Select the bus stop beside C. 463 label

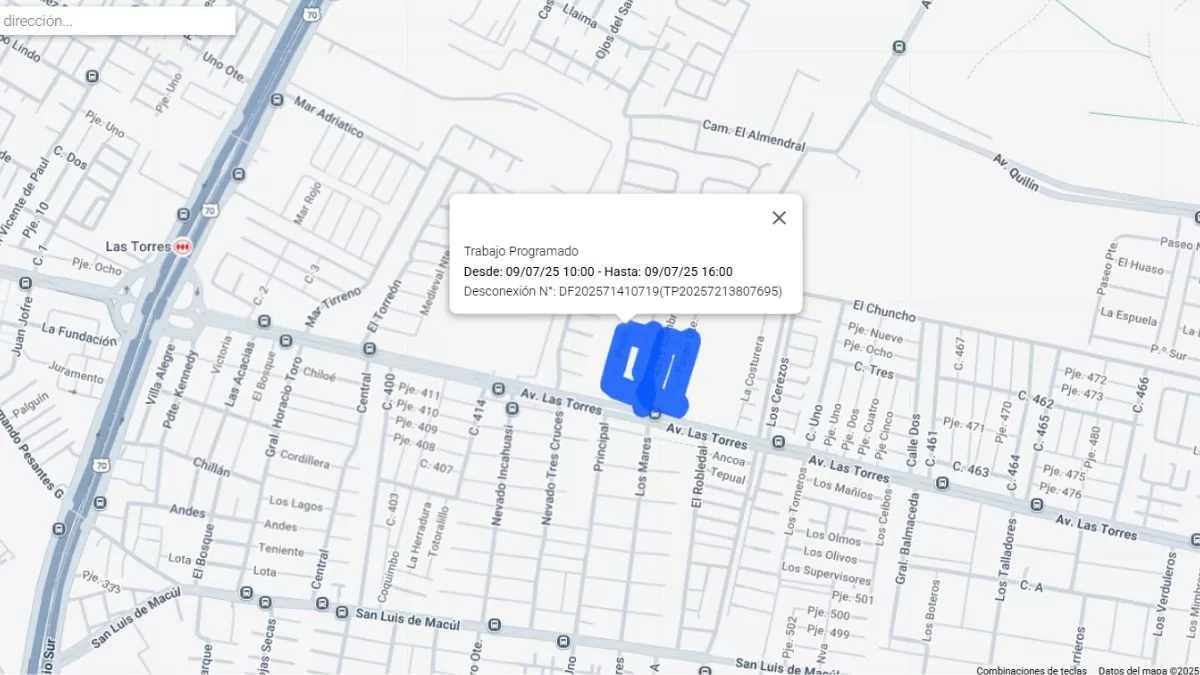tap(942, 483)
